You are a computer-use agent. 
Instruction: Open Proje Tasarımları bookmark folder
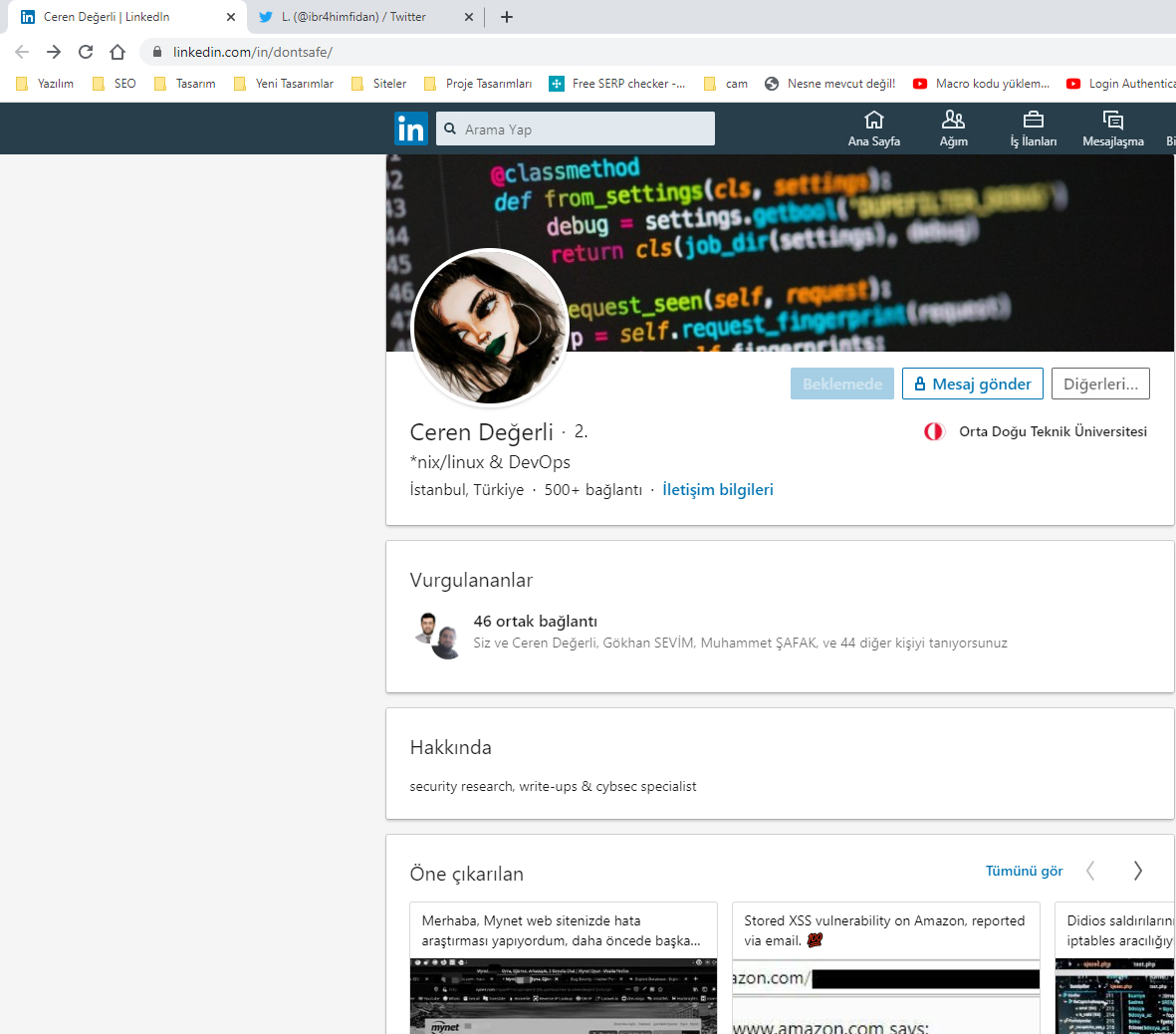[478, 84]
